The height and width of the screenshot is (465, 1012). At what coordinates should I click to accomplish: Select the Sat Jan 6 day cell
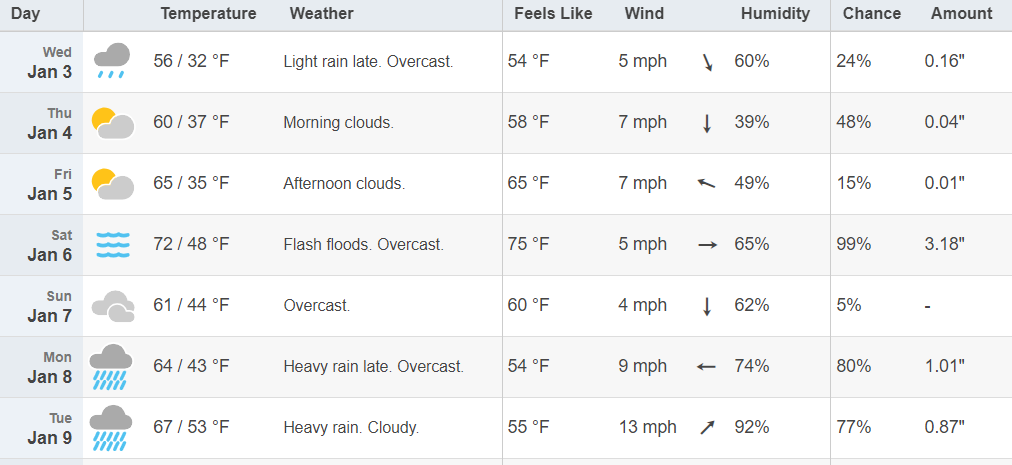[x=41, y=245]
